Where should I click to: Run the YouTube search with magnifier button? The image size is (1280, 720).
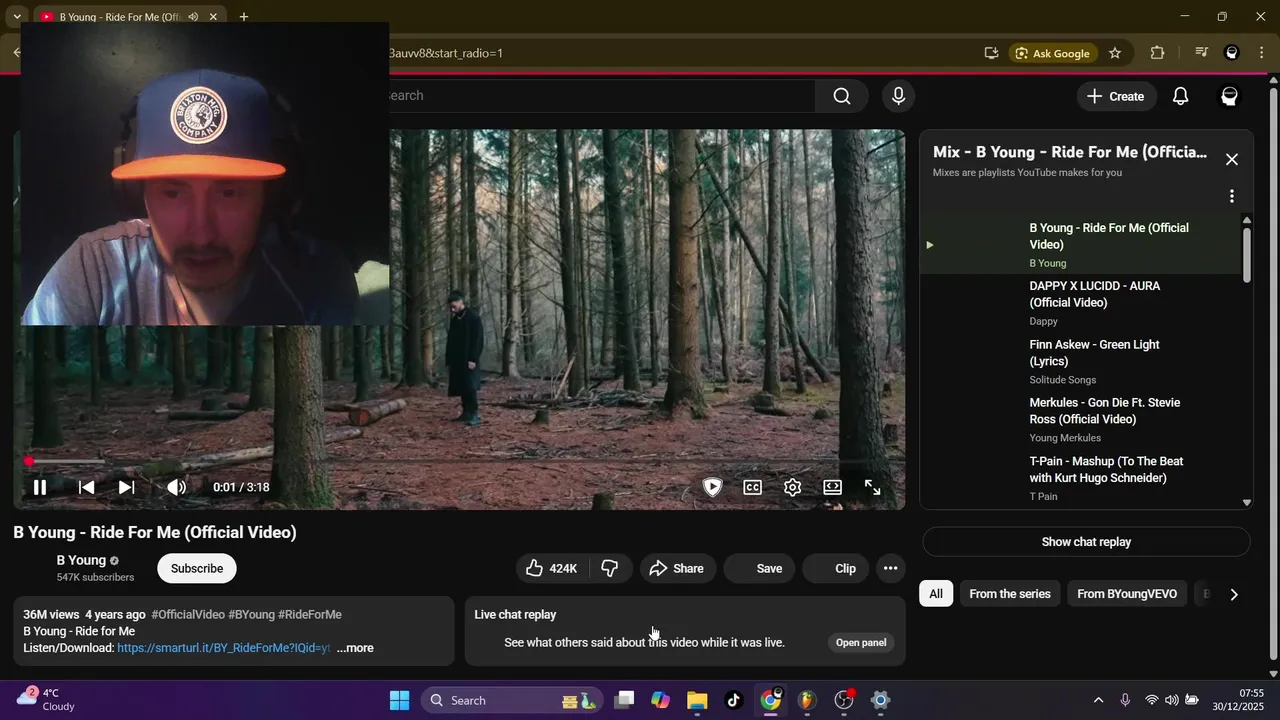tap(842, 96)
